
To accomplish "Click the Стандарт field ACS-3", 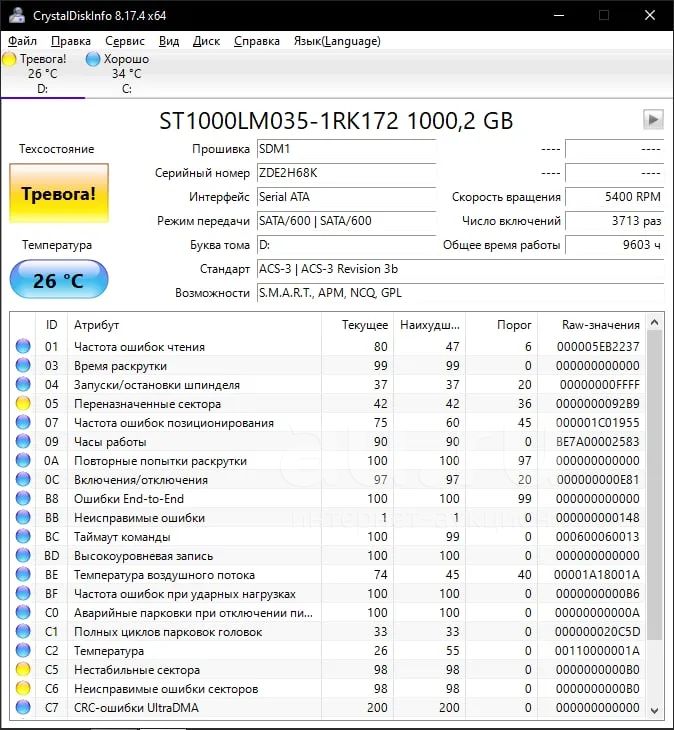I will [x=460, y=269].
